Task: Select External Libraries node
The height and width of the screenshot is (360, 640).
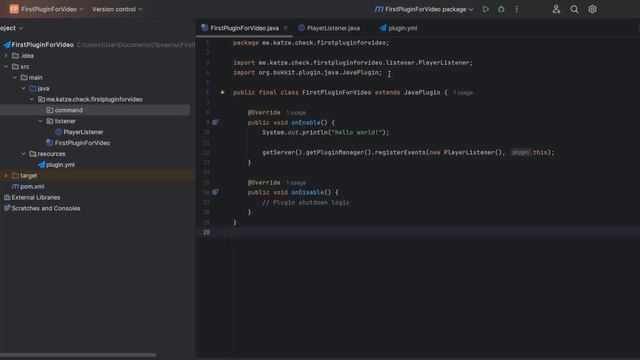Action: coord(36,197)
